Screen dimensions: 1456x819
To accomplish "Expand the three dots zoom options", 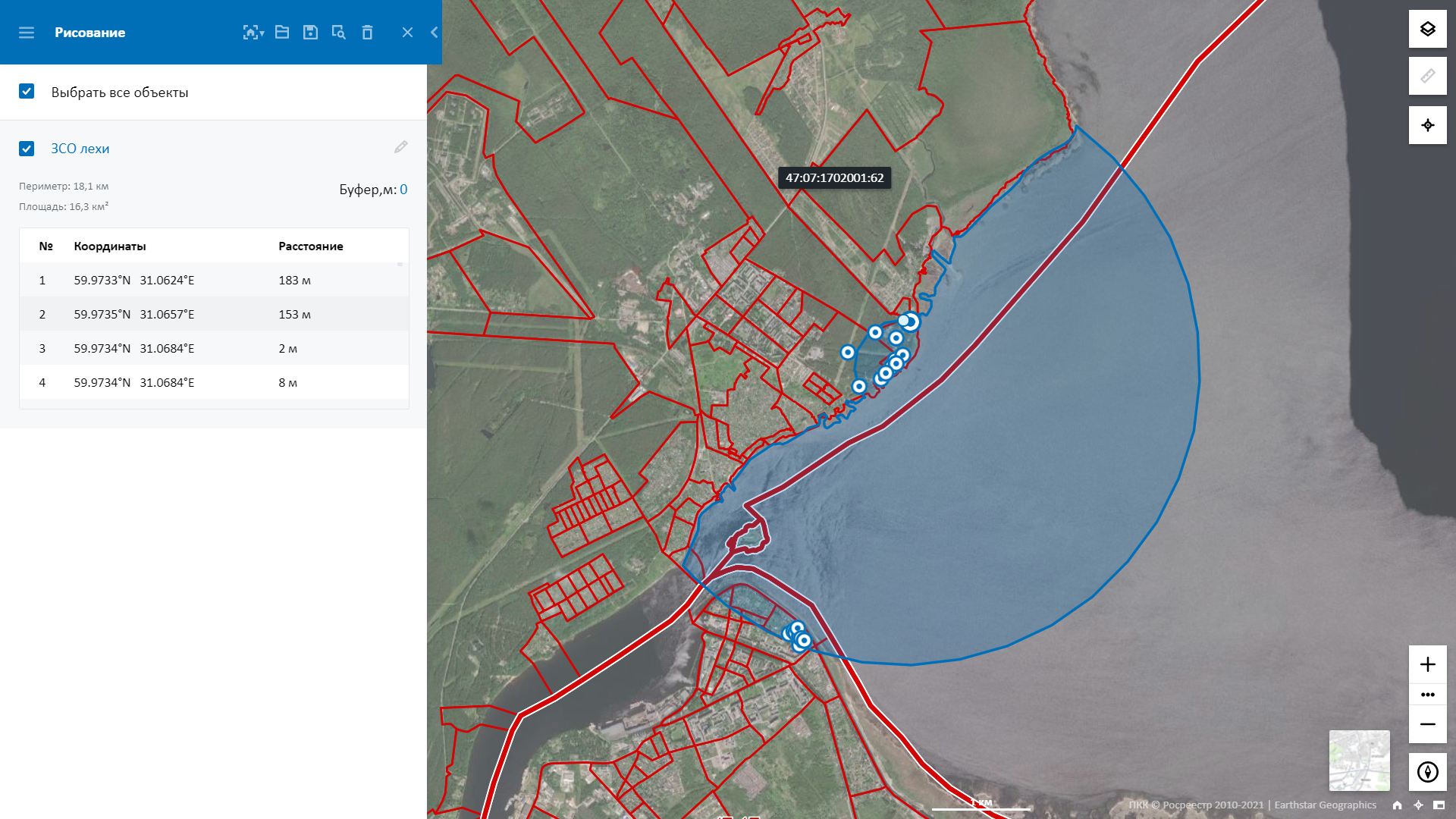I will (x=1427, y=695).
